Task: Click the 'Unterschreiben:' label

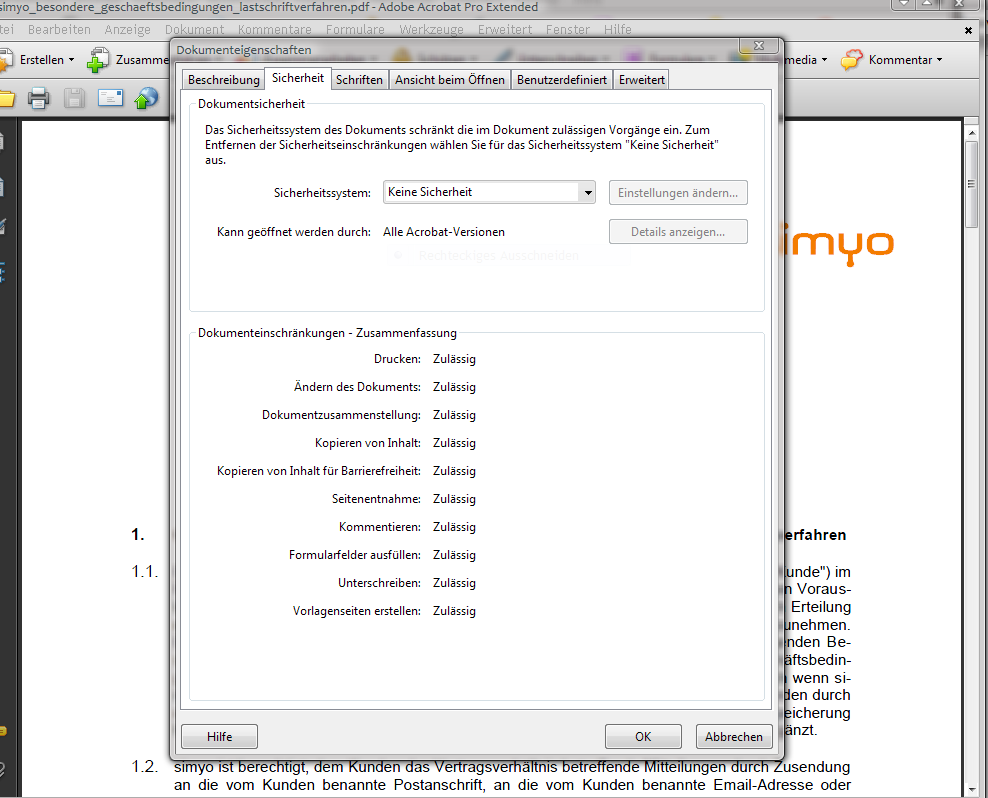Action: [x=379, y=582]
